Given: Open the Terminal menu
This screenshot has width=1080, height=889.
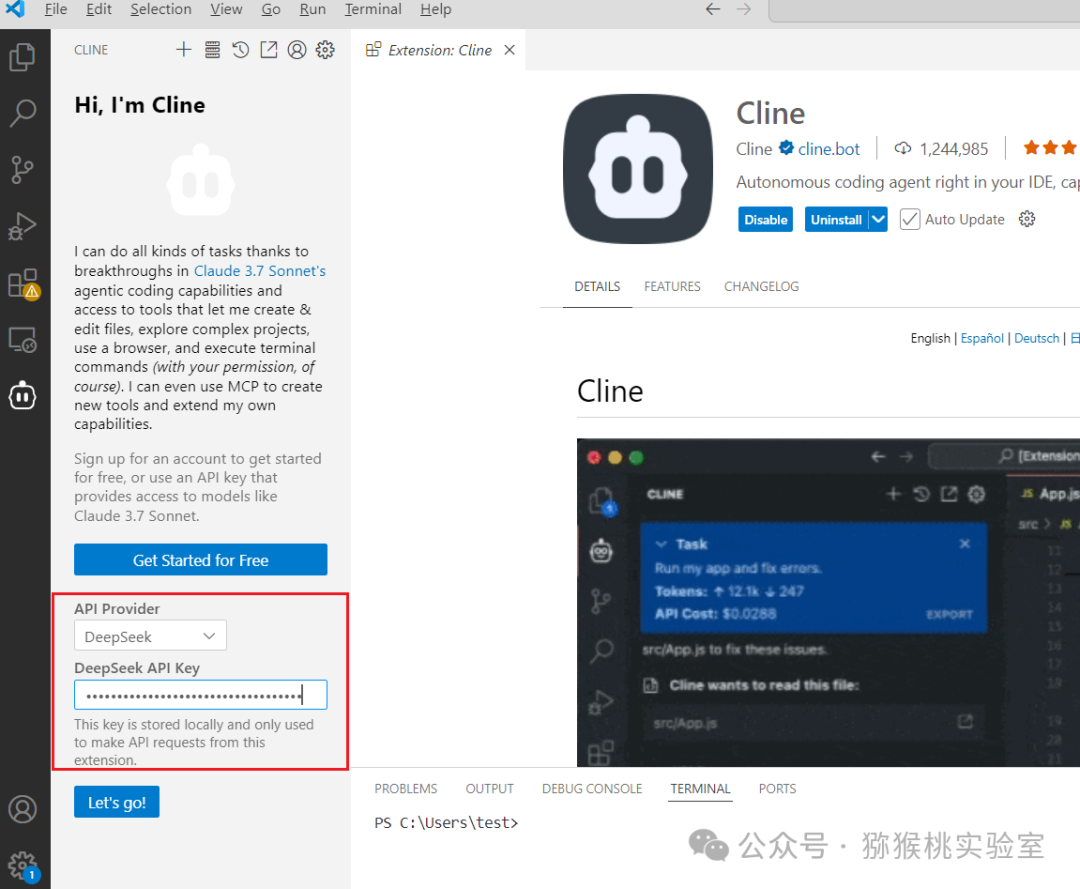Looking at the screenshot, I should pyautogui.click(x=373, y=9).
